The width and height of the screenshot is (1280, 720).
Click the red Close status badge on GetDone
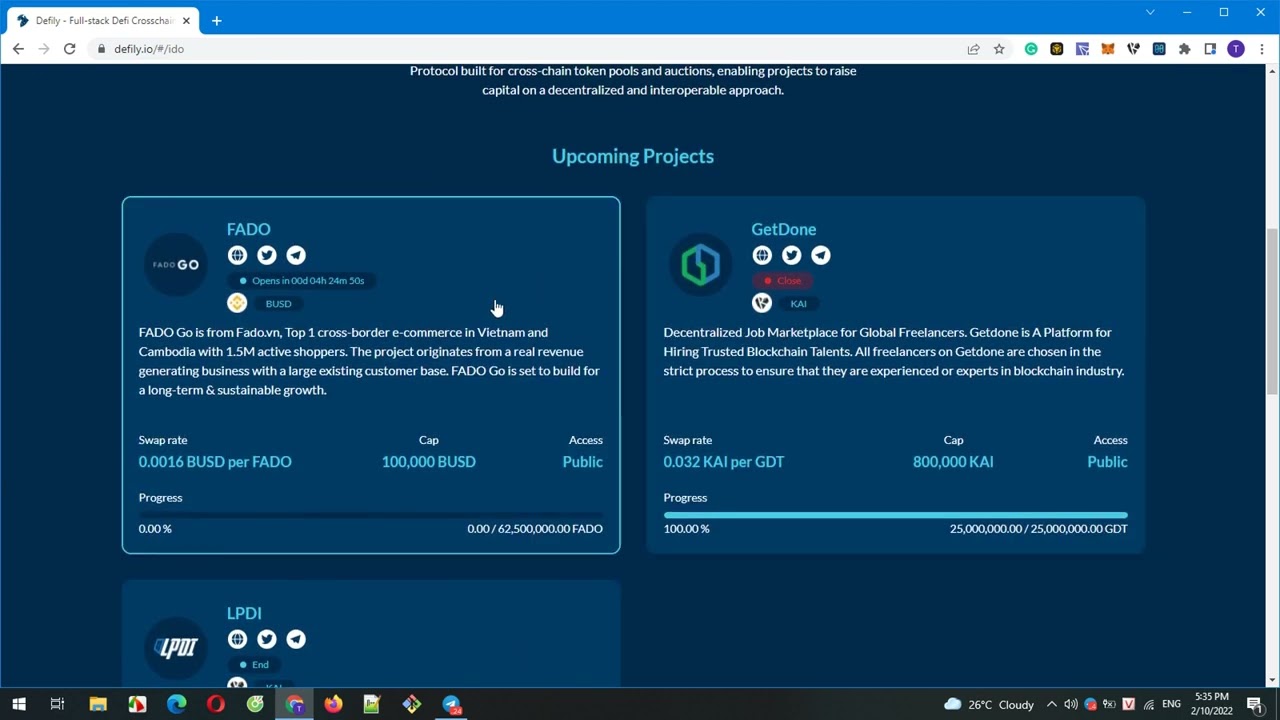tap(783, 280)
